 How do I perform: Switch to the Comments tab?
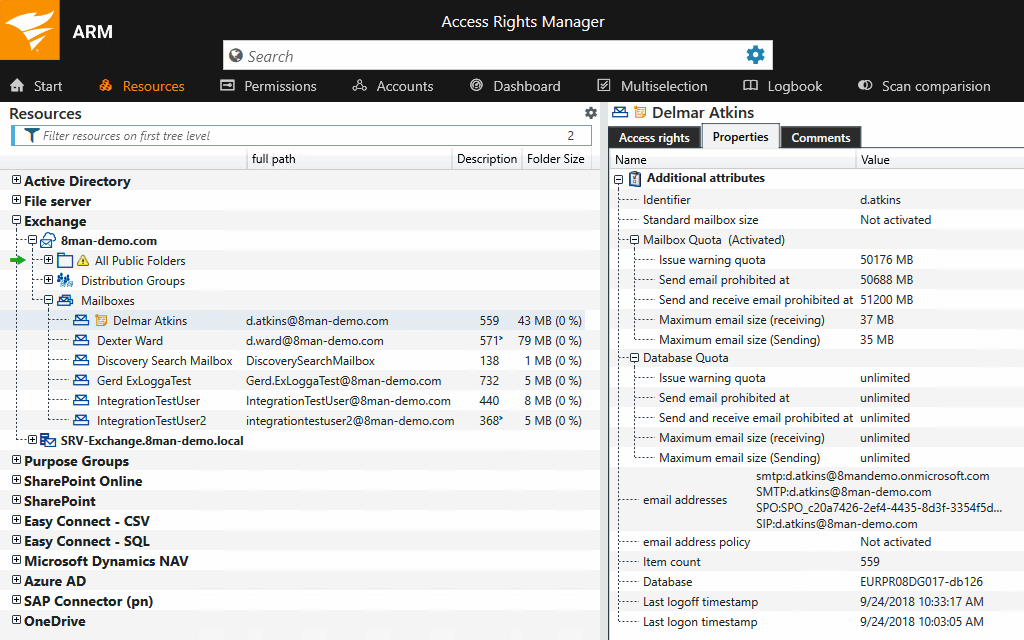point(820,137)
